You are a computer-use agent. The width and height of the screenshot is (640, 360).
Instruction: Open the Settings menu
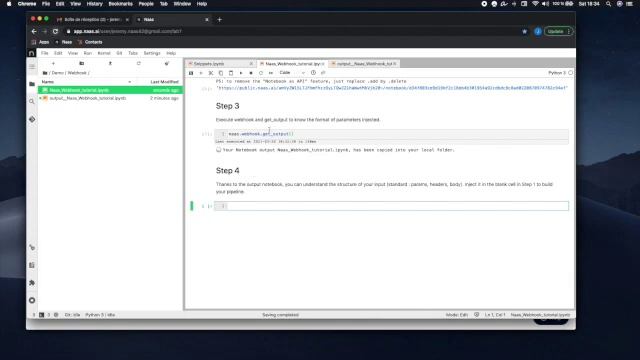click(x=152, y=53)
